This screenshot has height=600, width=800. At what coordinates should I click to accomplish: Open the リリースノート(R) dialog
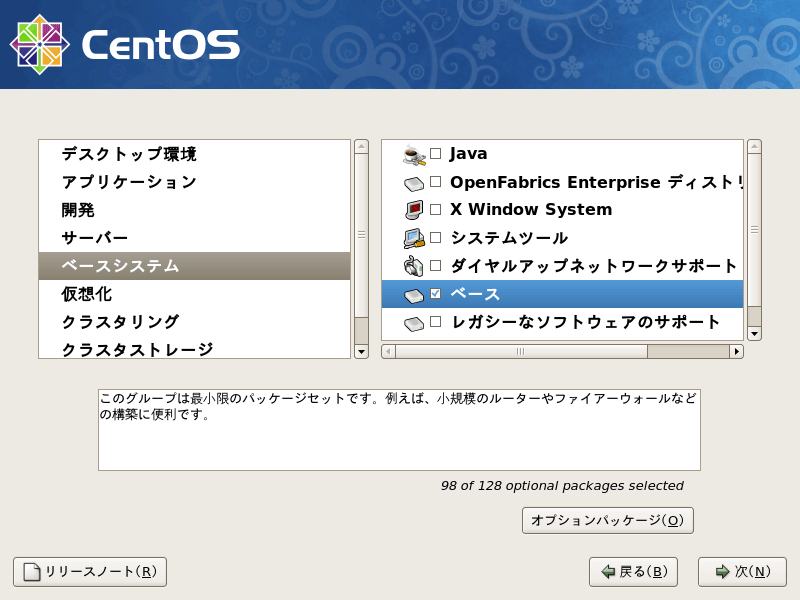pos(88,572)
